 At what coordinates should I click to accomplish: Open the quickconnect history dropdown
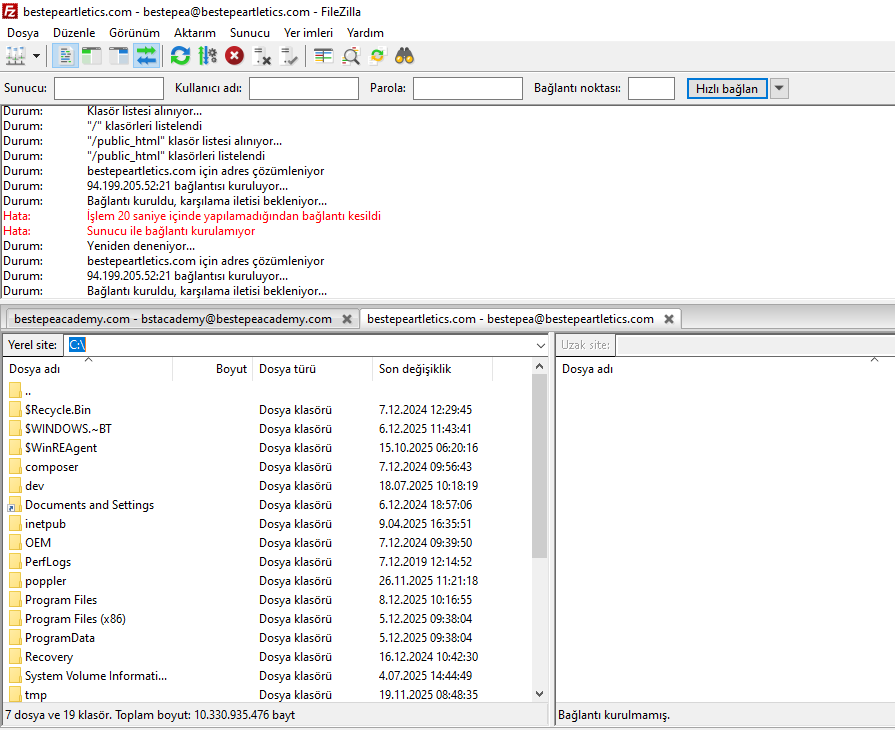(779, 88)
